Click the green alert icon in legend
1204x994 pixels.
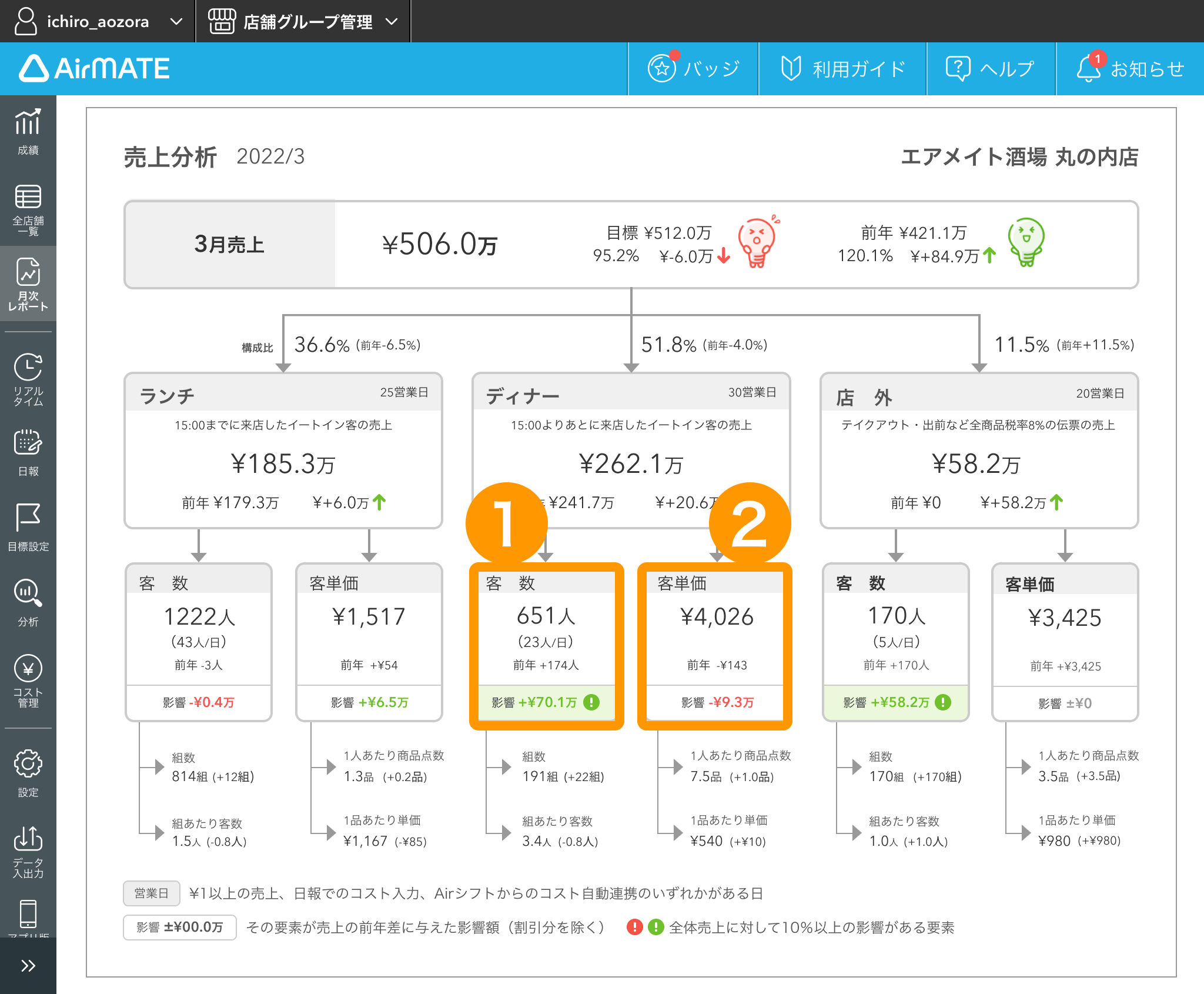click(655, 927)
